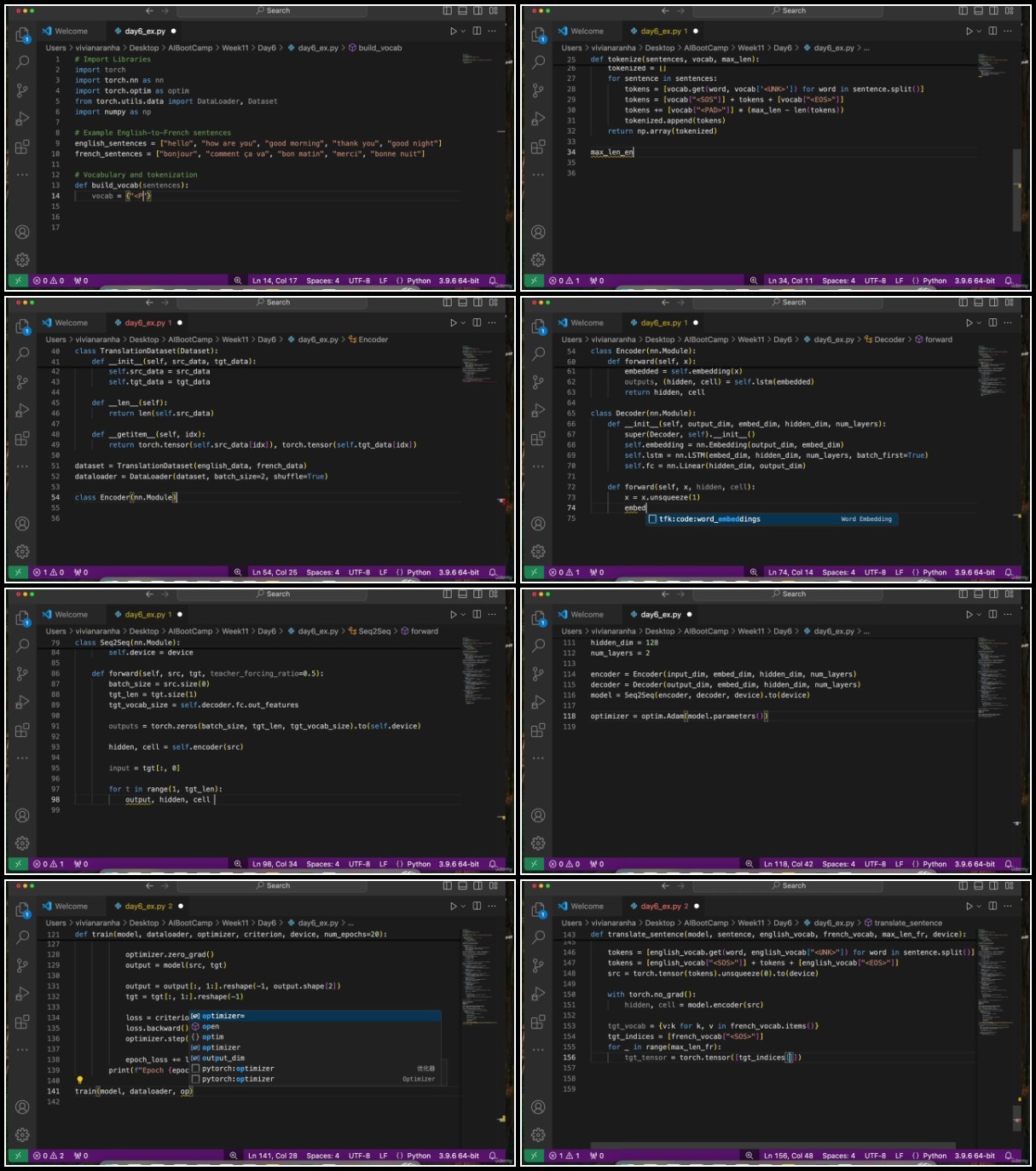
Task: Open Extensions in the tokenize window
Action: click(x=538, y=147)
